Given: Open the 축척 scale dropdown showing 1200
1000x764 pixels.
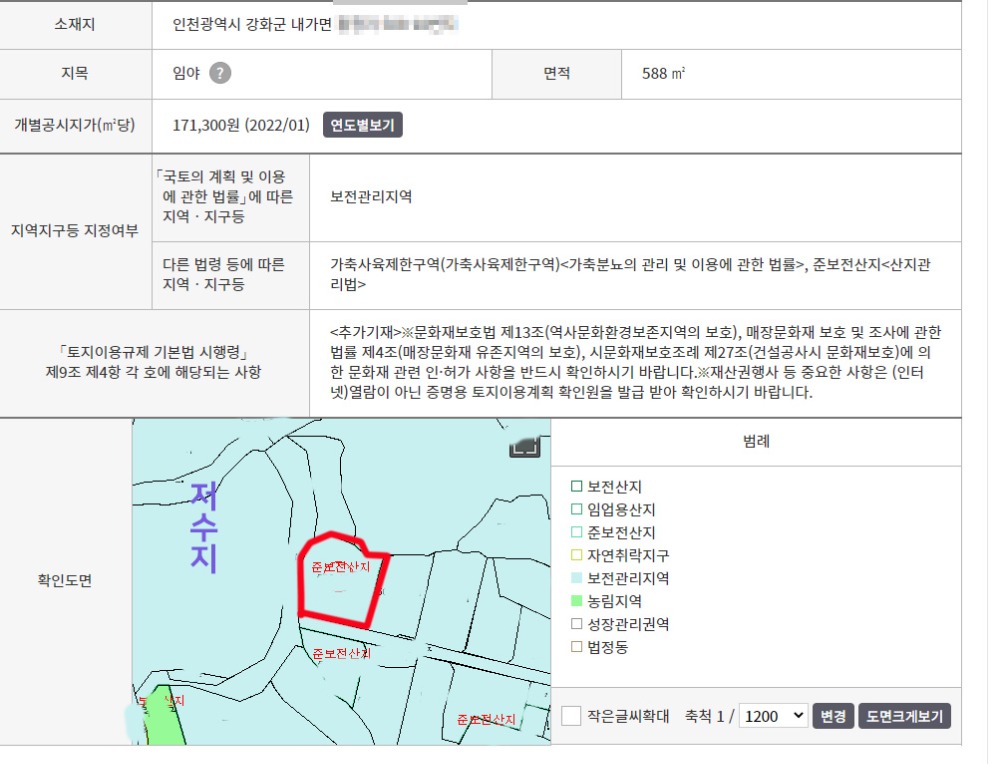Looking at the screenshot, I should (x=773, y=716).
